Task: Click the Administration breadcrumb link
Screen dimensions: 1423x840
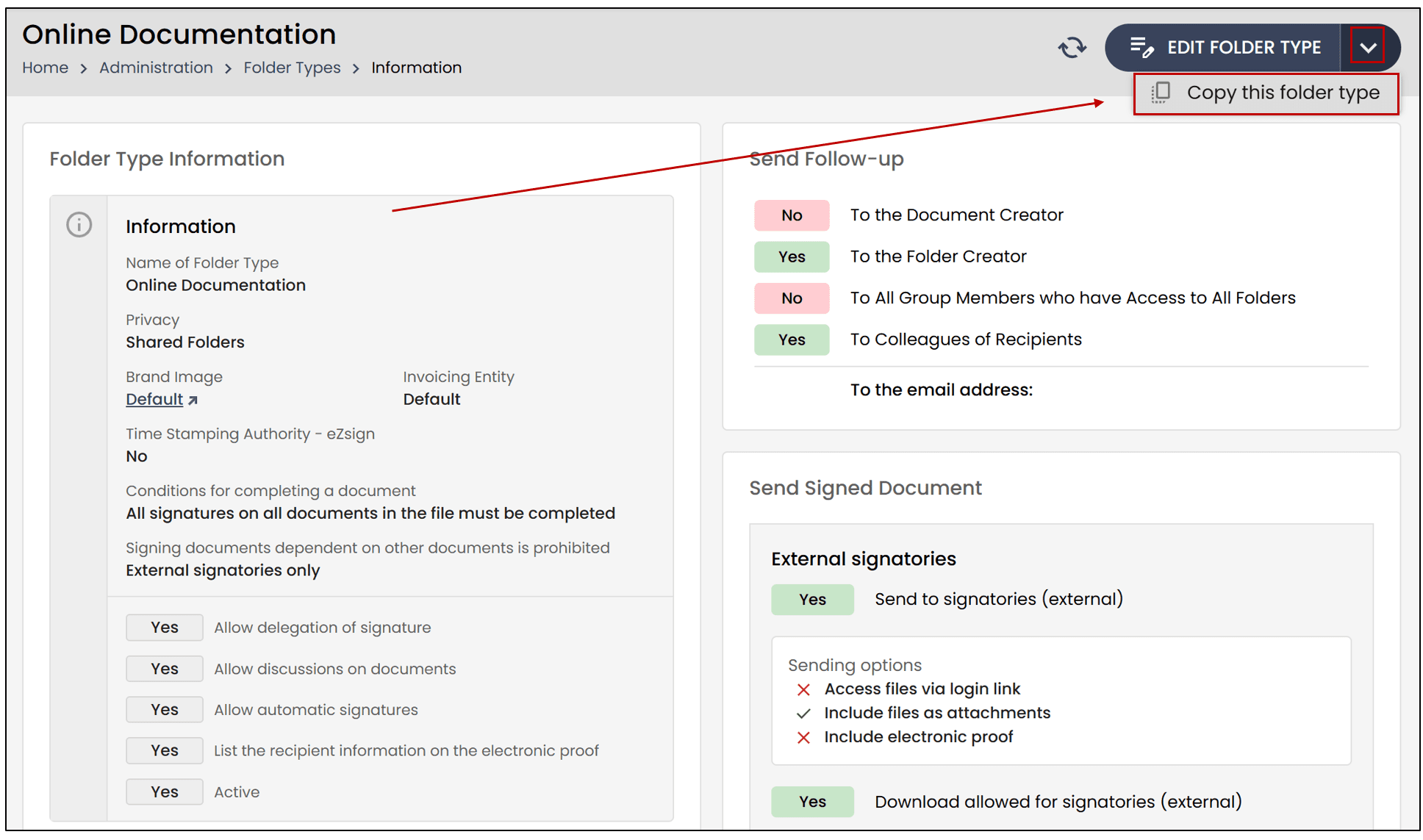Action: 156,68
